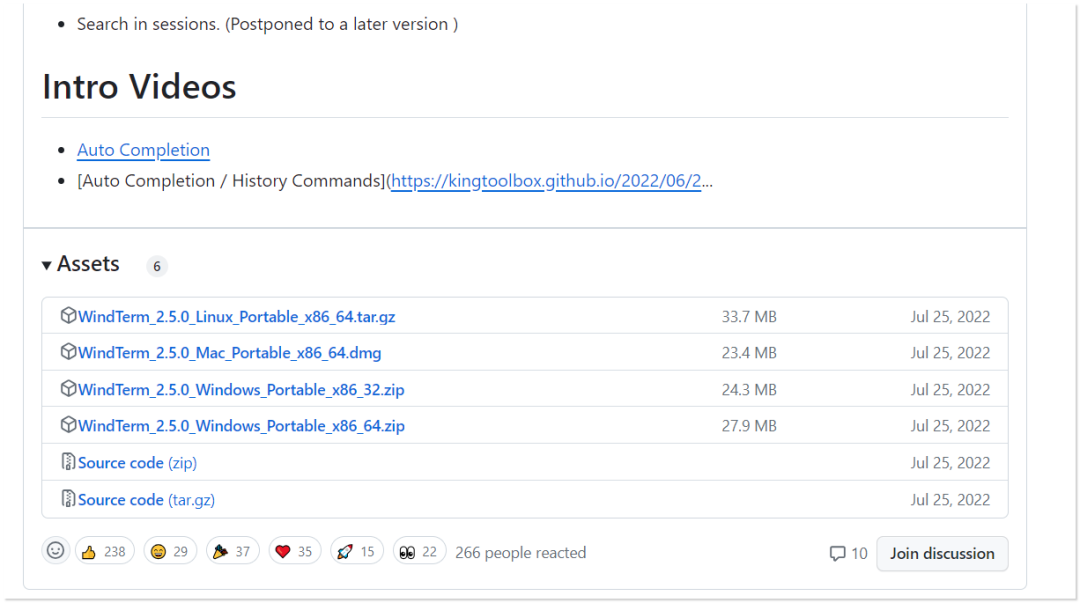This screenshot has width=1080, height=603.
Task: Click the Assets count badge showing 6
Action: click(156, 265)
